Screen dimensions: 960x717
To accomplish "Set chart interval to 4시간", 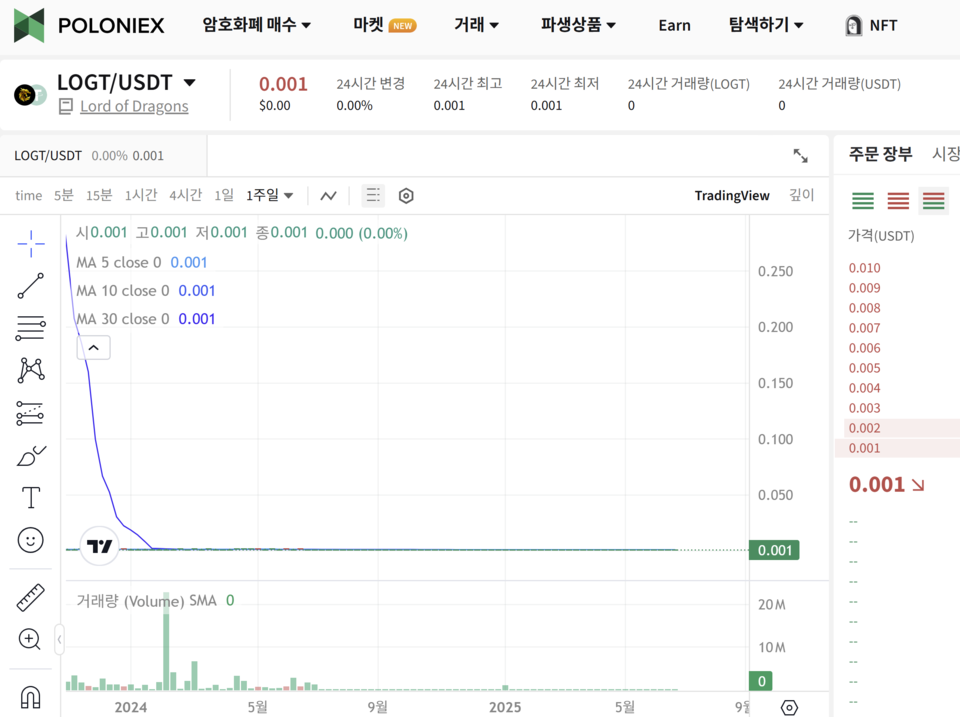I will tap(186, 195).
